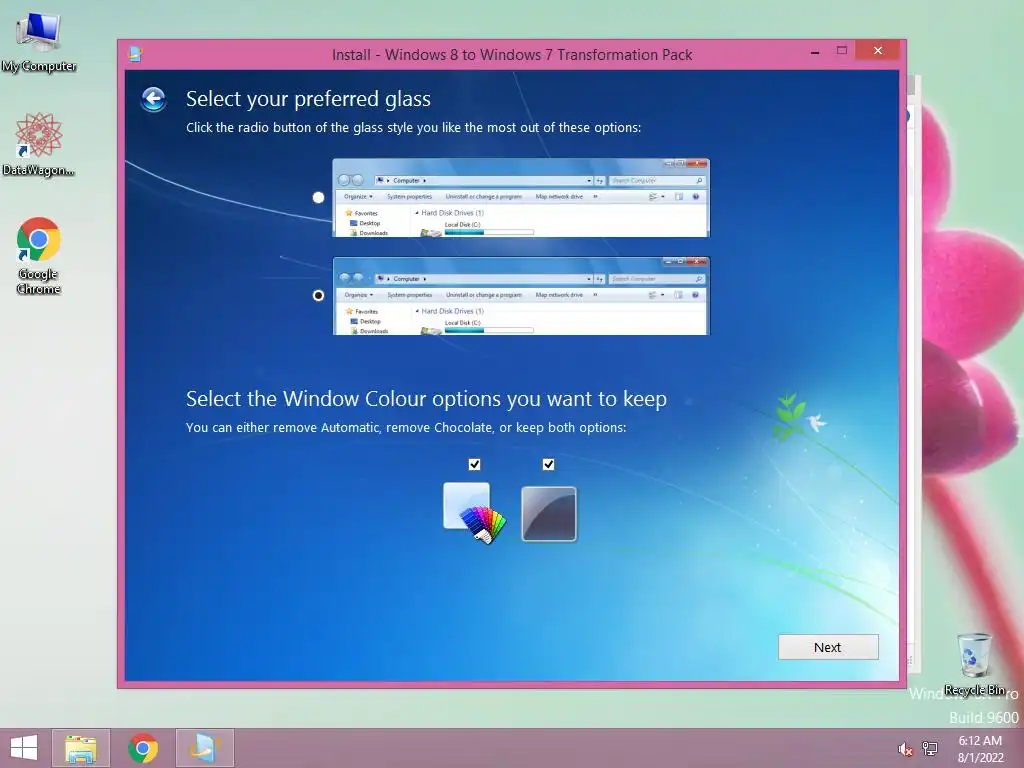The image size is (1024, 768).
Task: Click the lower glass style preview thumbnail
Action: 520,296
